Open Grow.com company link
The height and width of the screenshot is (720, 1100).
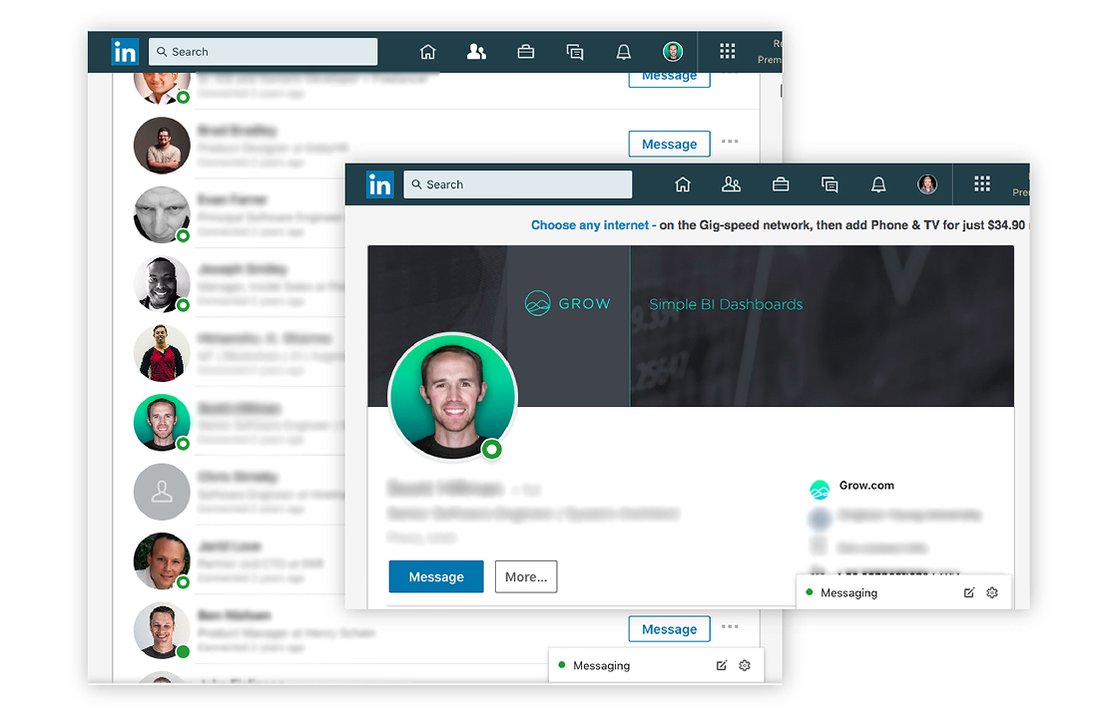tap(866, 486)
